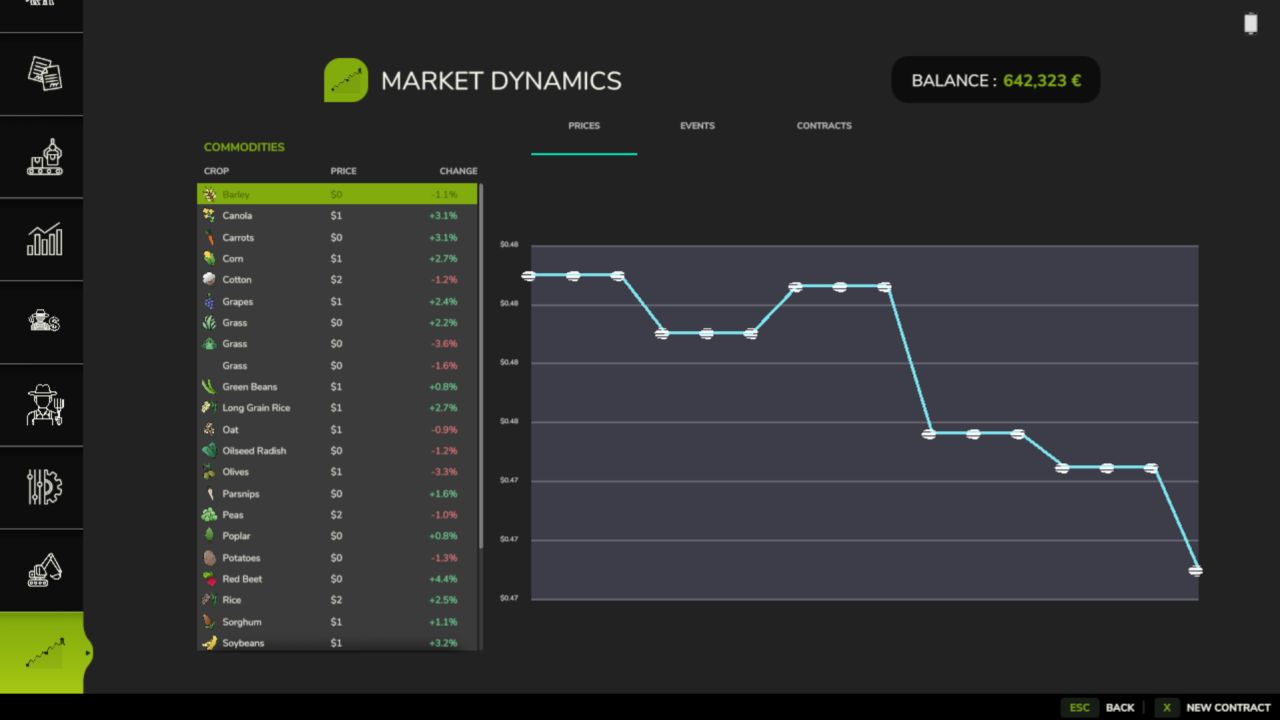
Task: Select the Cotton commodity row
Action: [337, 280]
